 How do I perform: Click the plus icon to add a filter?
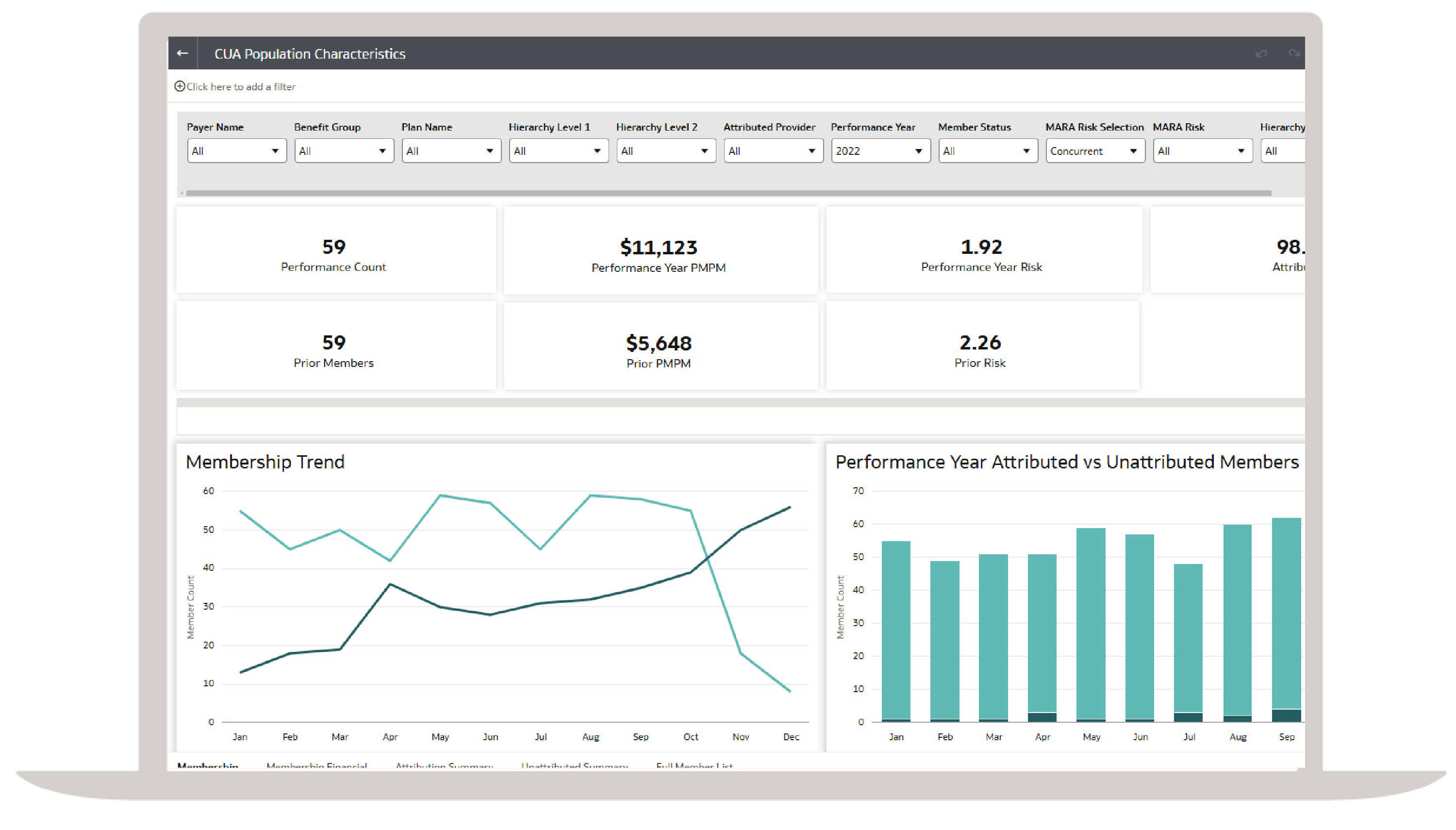[x=180, y=86]
